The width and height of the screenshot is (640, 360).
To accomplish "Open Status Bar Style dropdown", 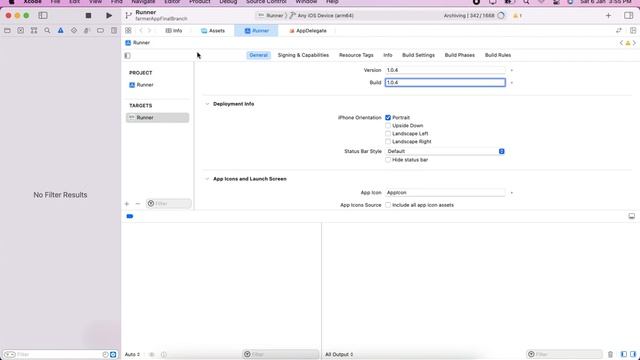I will click(x=445, y=151).
